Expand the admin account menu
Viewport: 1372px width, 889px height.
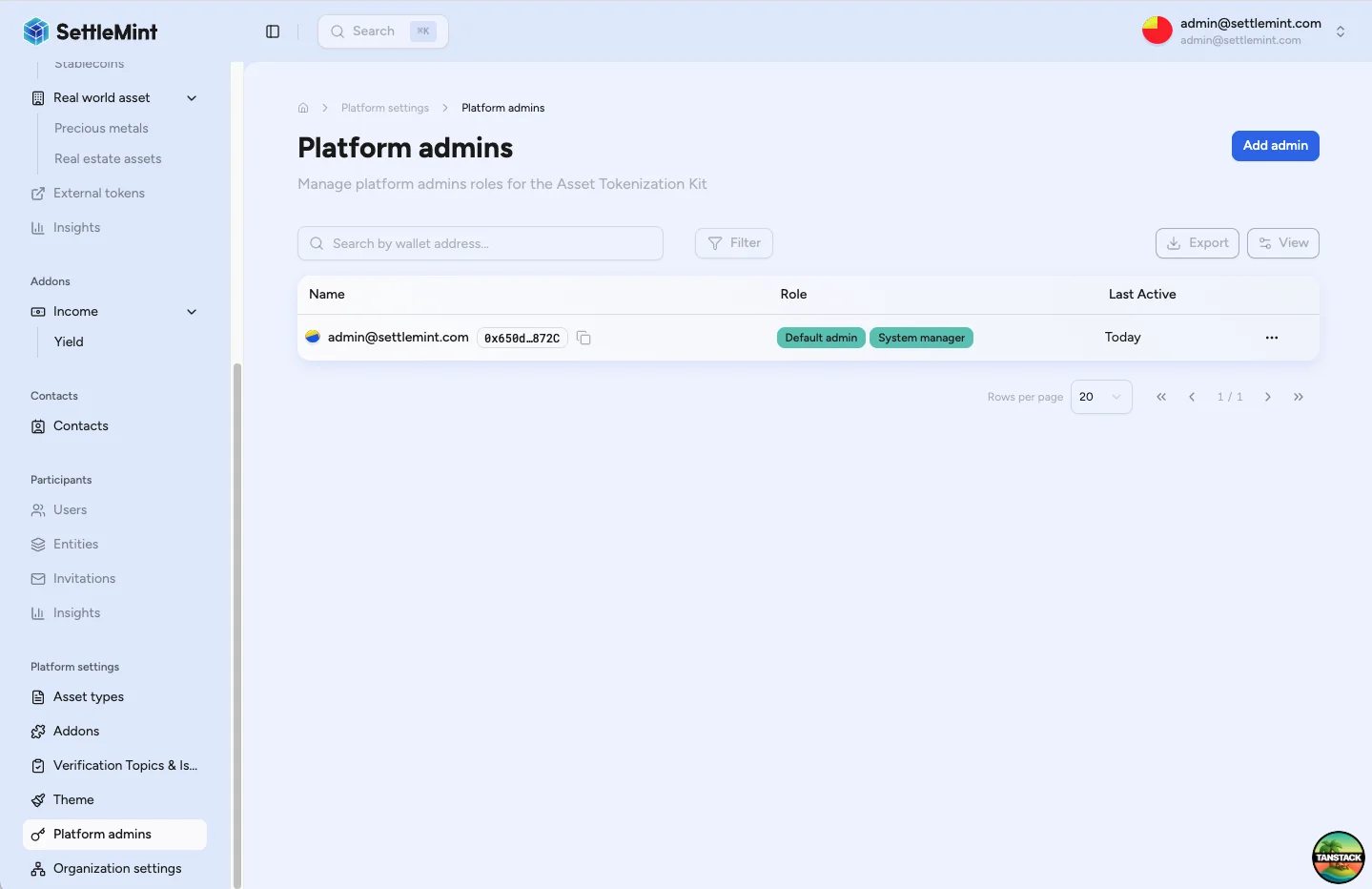pos(1341,31)
